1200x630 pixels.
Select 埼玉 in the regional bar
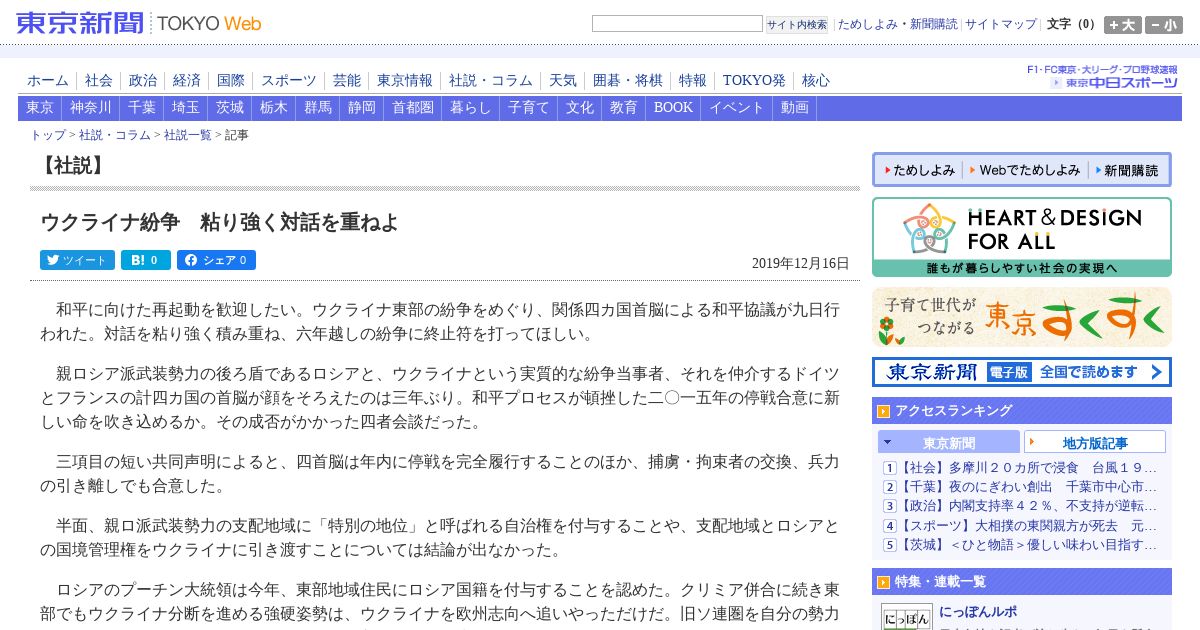(x=186, y=108)
